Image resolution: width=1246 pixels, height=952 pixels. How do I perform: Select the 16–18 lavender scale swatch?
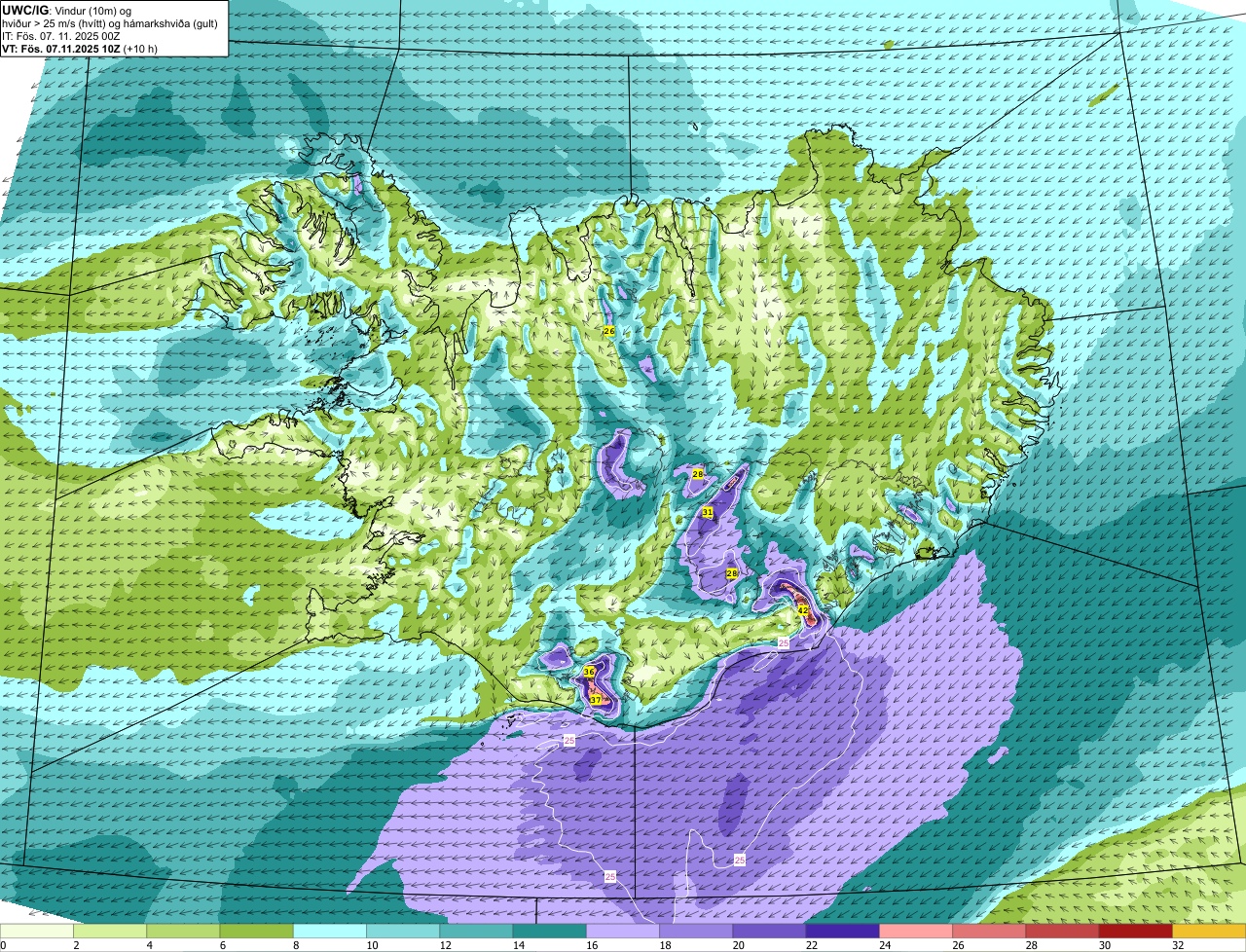[x=623, y=931]
